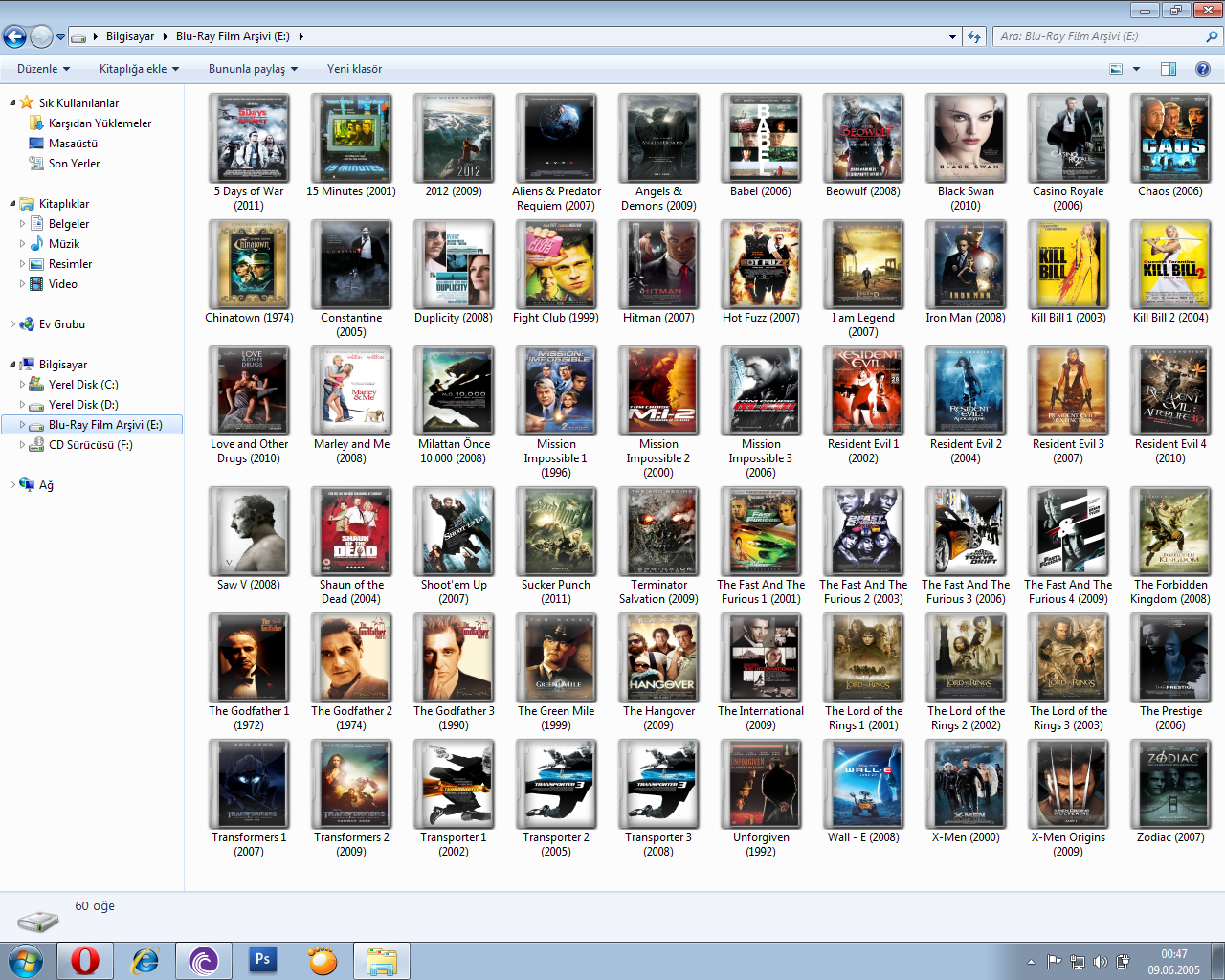Expand the Belgeler library node
The image size is (1225, 980).
point(23,224)
